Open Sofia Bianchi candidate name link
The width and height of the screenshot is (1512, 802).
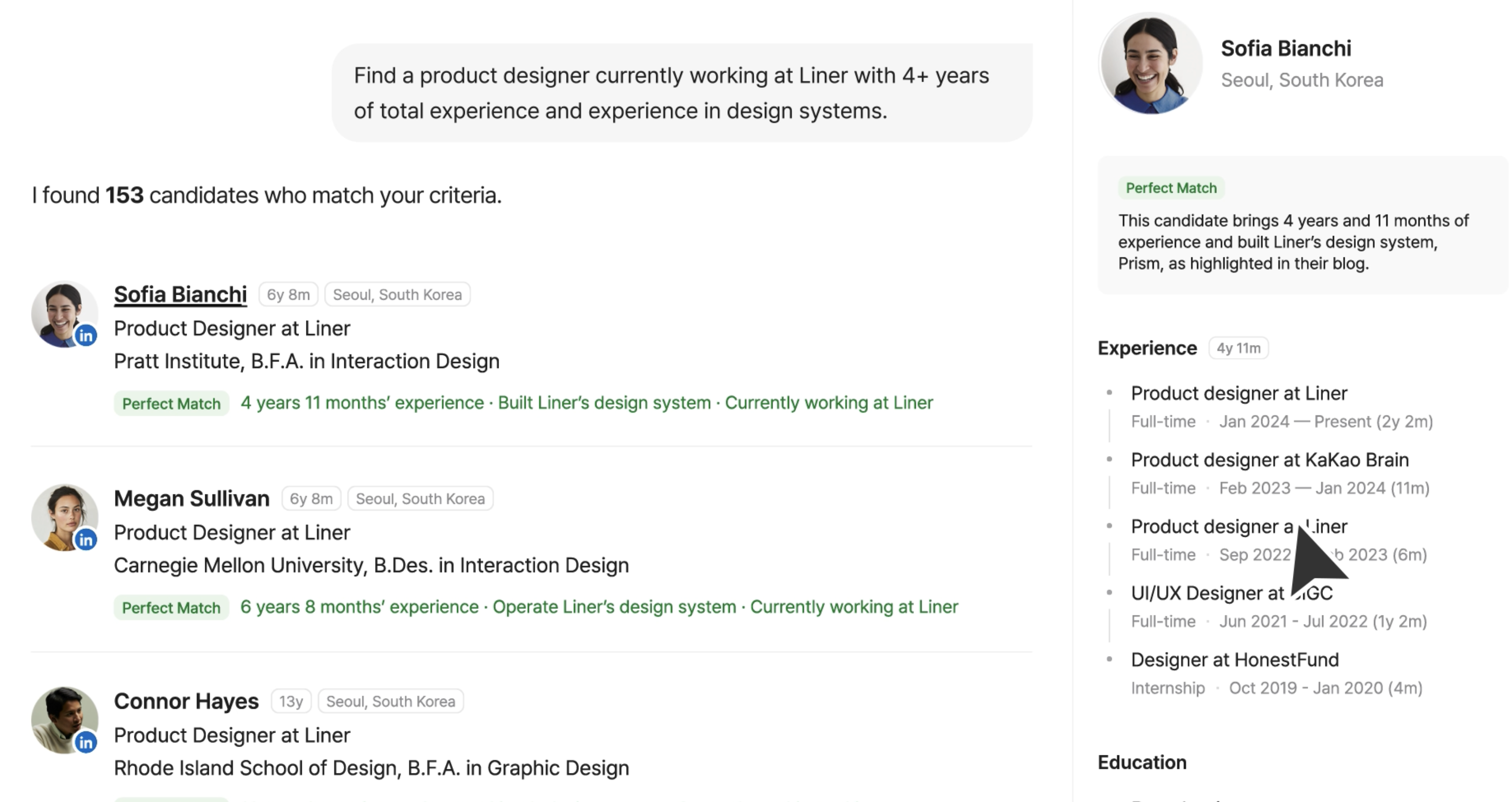pyautogui.click(x=180, y=295)
